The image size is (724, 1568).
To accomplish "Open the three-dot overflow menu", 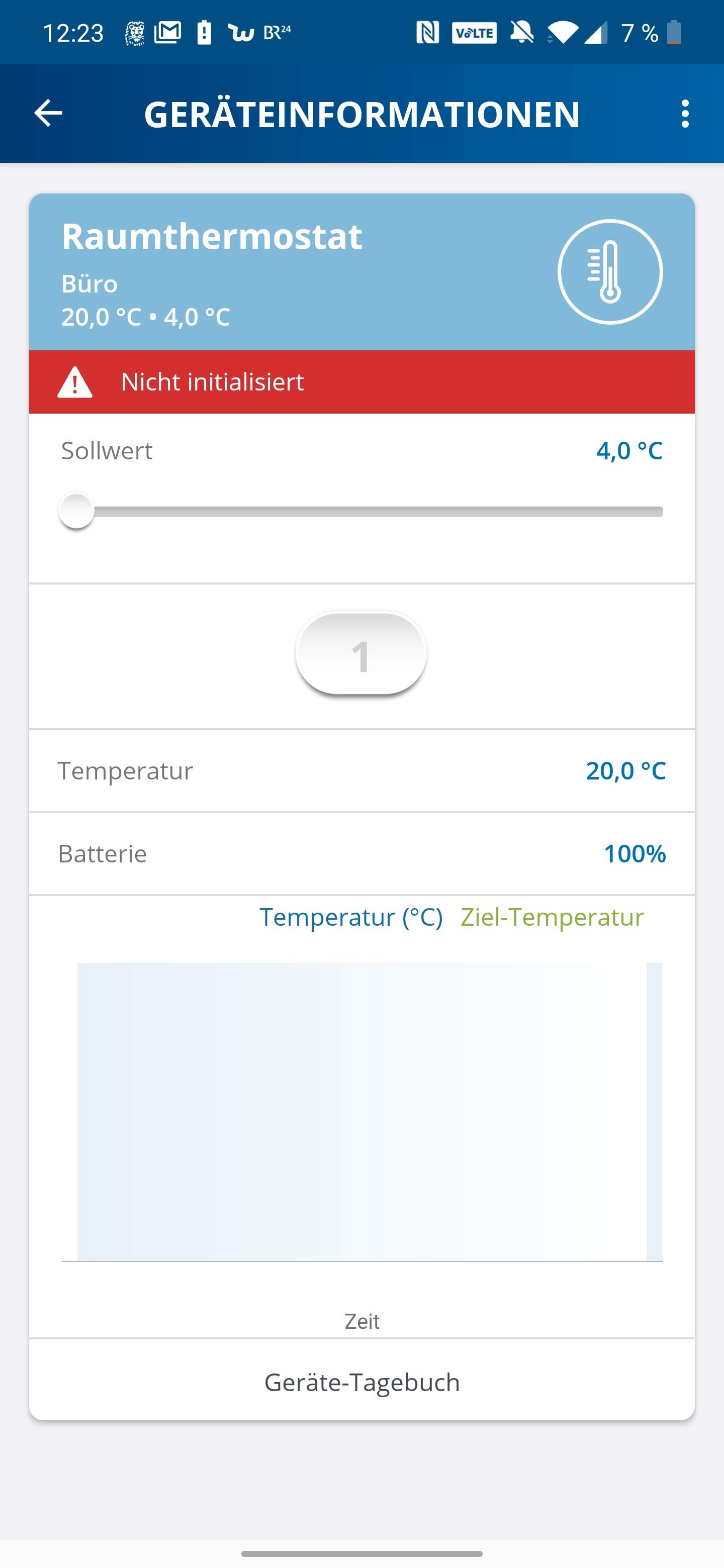I will pos(685,114).
